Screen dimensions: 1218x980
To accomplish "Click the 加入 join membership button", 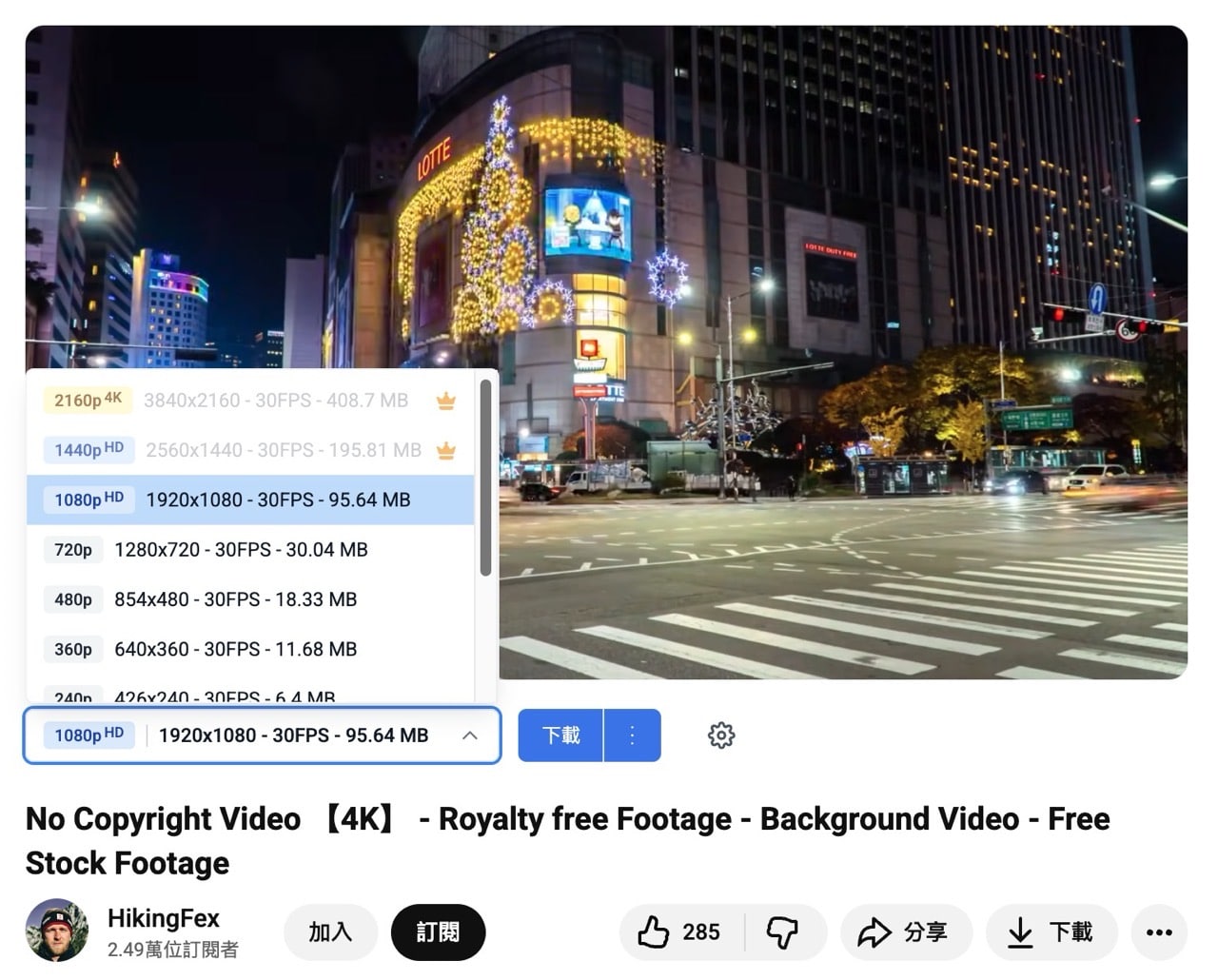I will [330, 932].
